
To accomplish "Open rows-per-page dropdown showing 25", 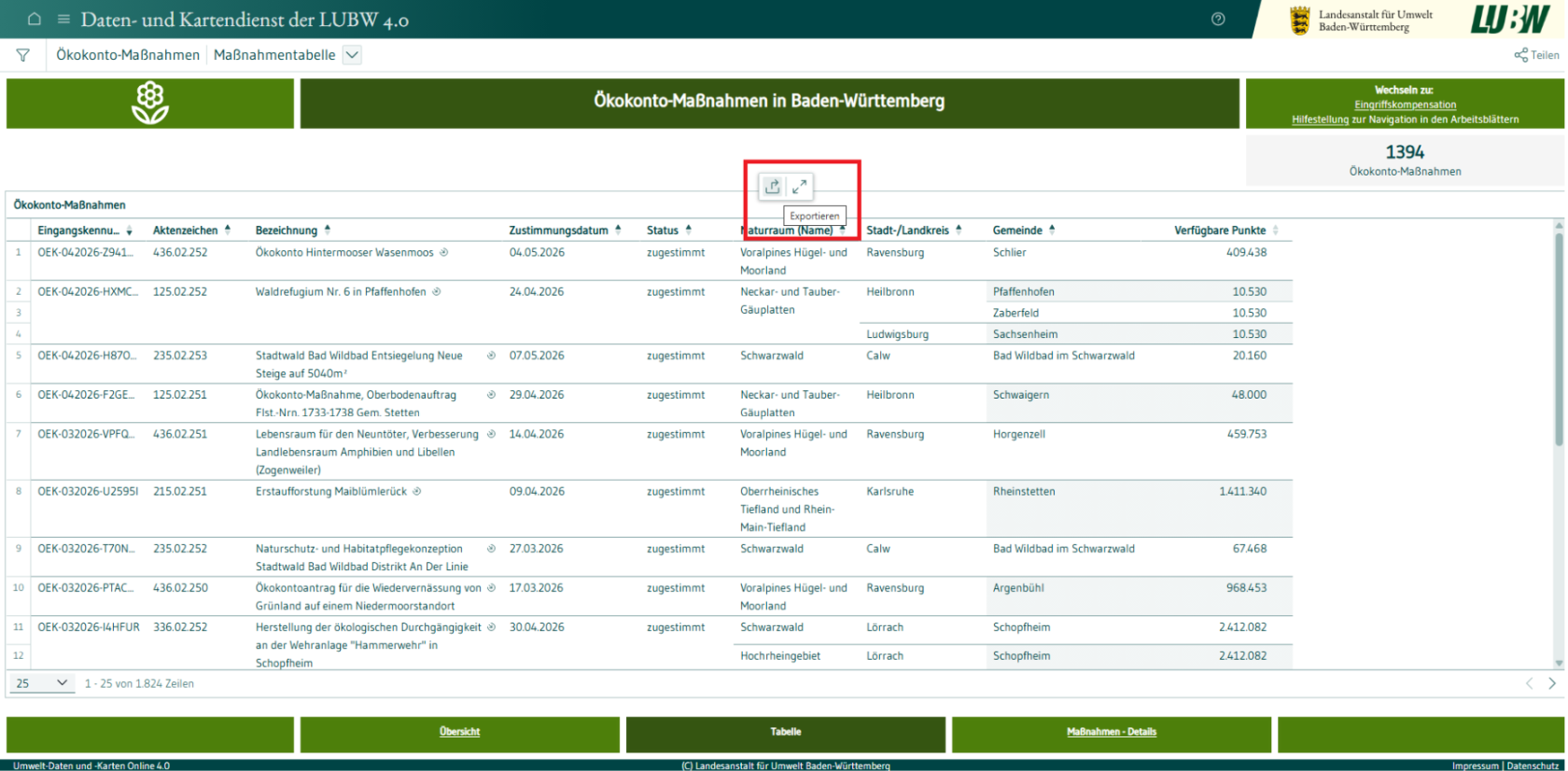I will click(x=41, y=683).
